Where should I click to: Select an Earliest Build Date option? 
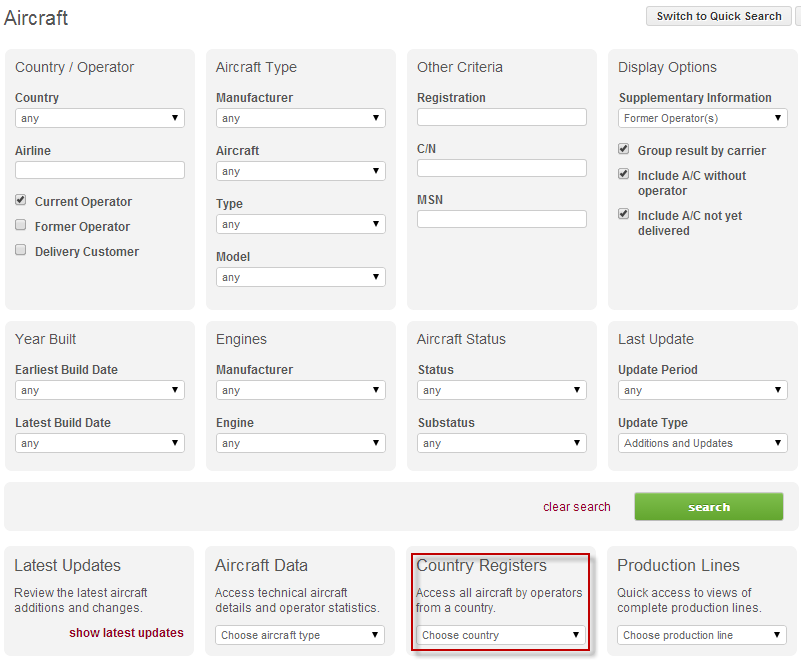100,390
